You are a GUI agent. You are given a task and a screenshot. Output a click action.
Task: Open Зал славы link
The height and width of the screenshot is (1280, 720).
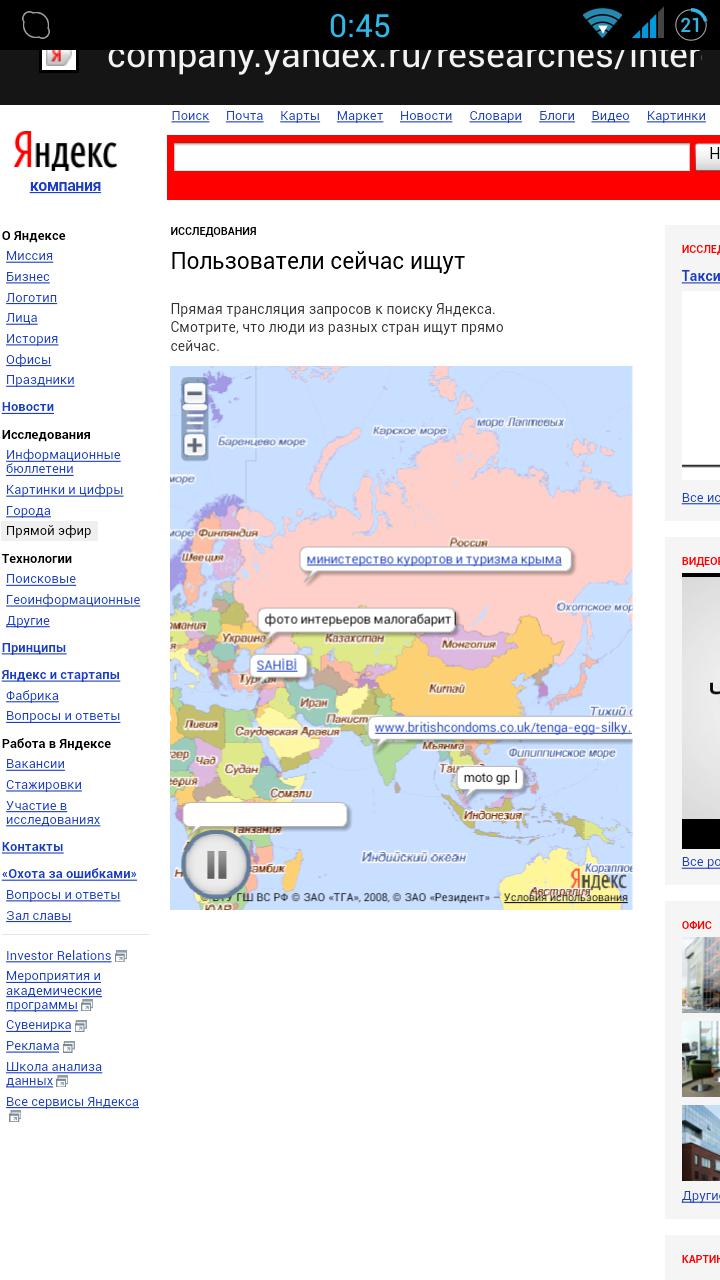38,916
